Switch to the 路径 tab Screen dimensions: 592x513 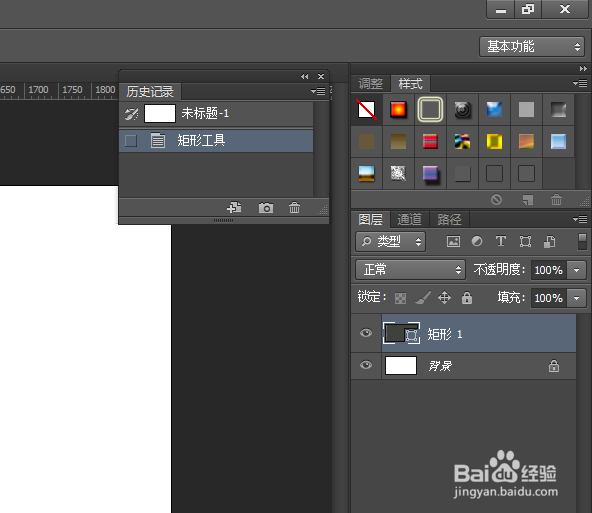(449, 219)
